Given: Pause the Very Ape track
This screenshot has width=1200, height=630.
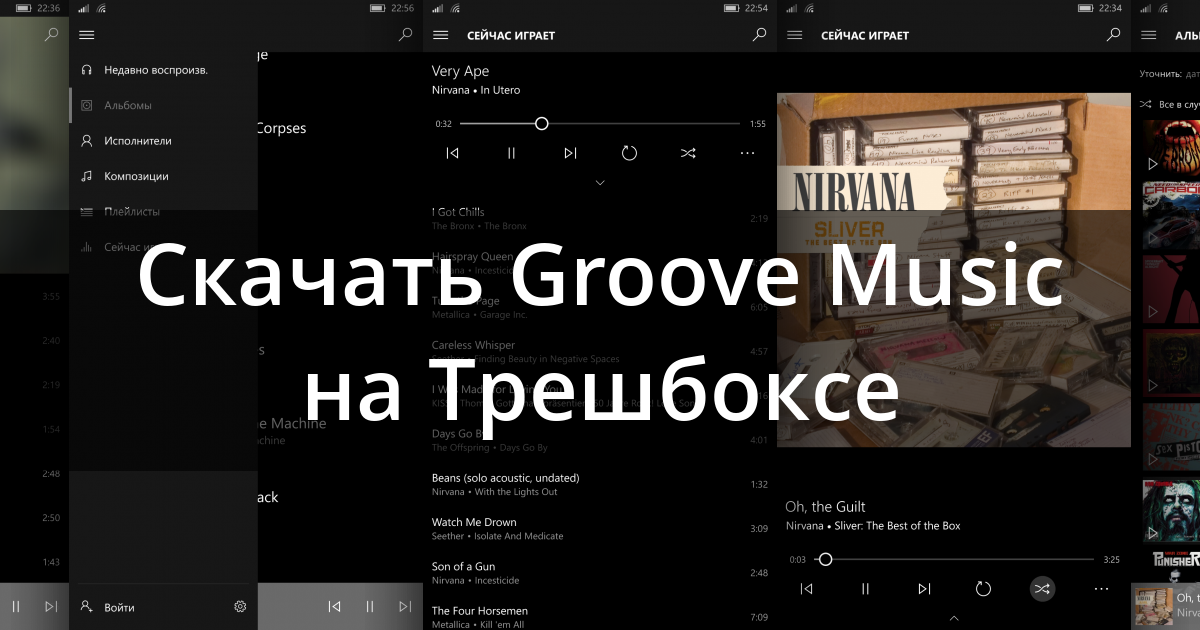Looking at the screenshot, I should pyautogui.click(x=511, y=153).
